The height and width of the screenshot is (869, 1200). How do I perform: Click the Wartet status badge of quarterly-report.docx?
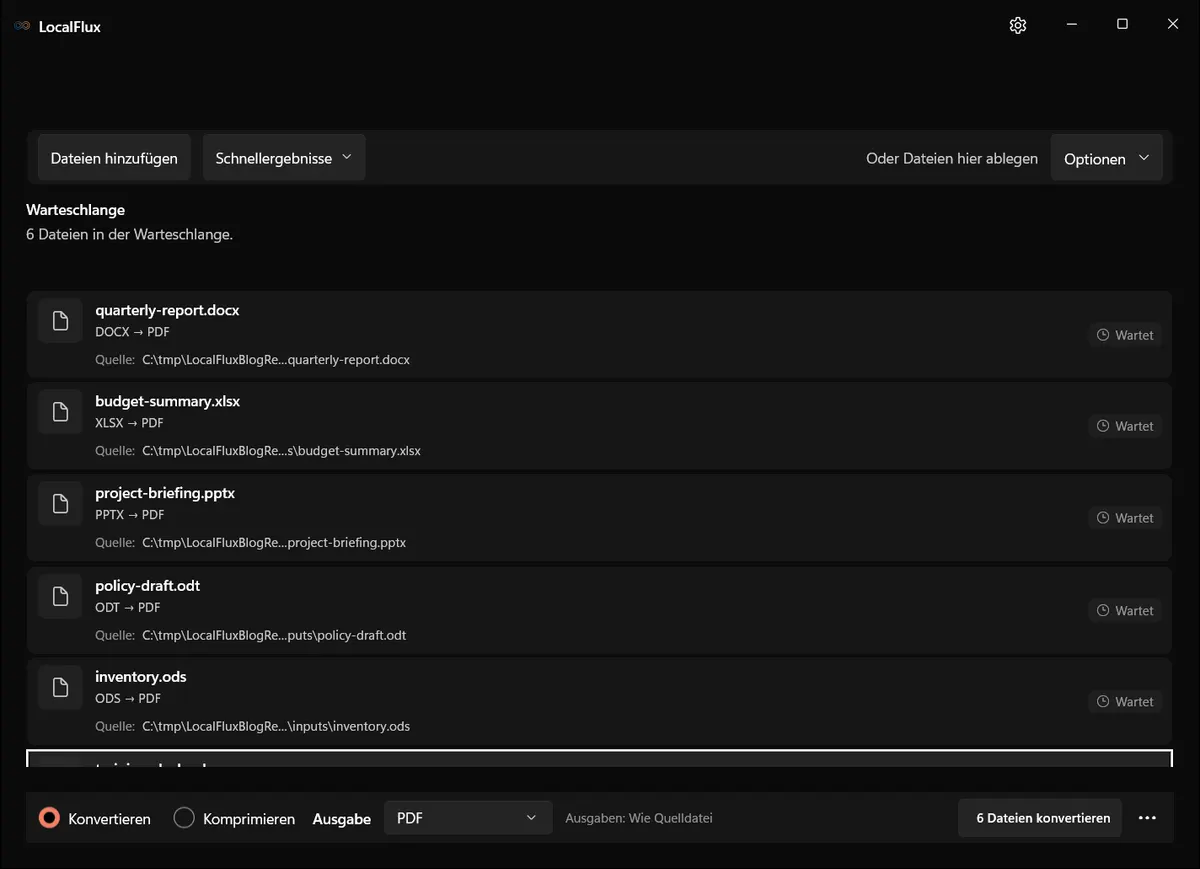tap(1125, 335)
